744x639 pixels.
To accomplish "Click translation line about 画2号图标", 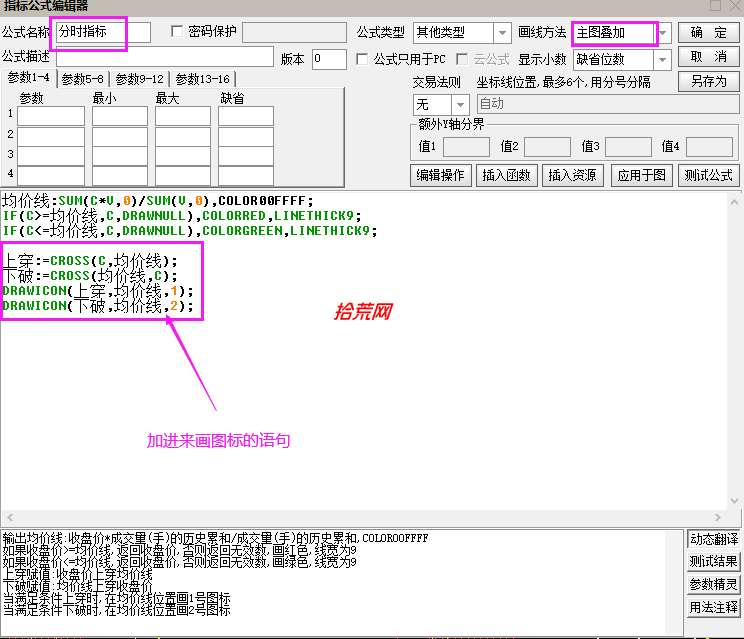I will coord(117,610).
